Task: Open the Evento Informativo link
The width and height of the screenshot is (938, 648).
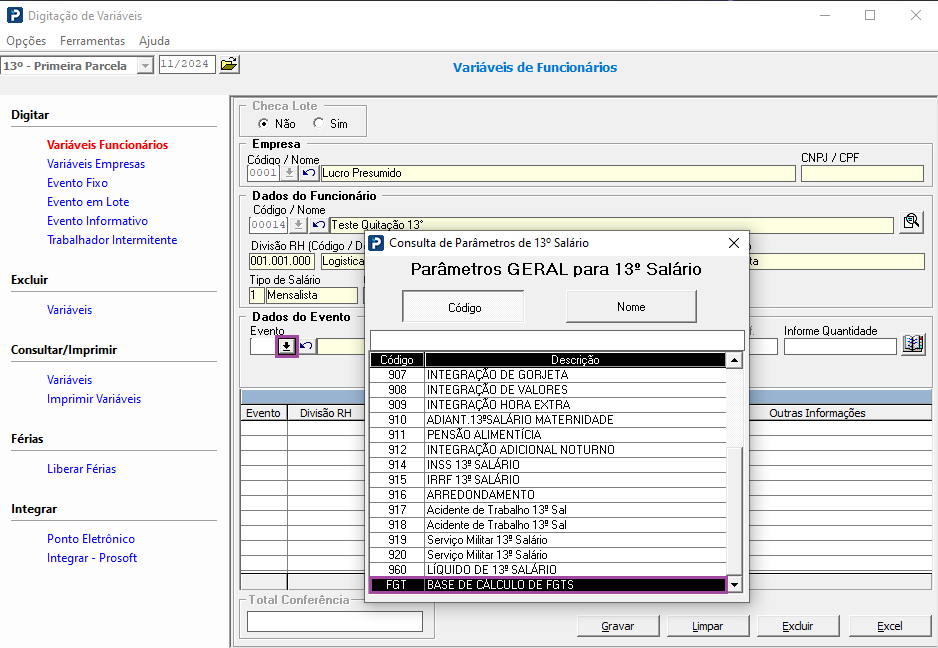Action: 98,221
